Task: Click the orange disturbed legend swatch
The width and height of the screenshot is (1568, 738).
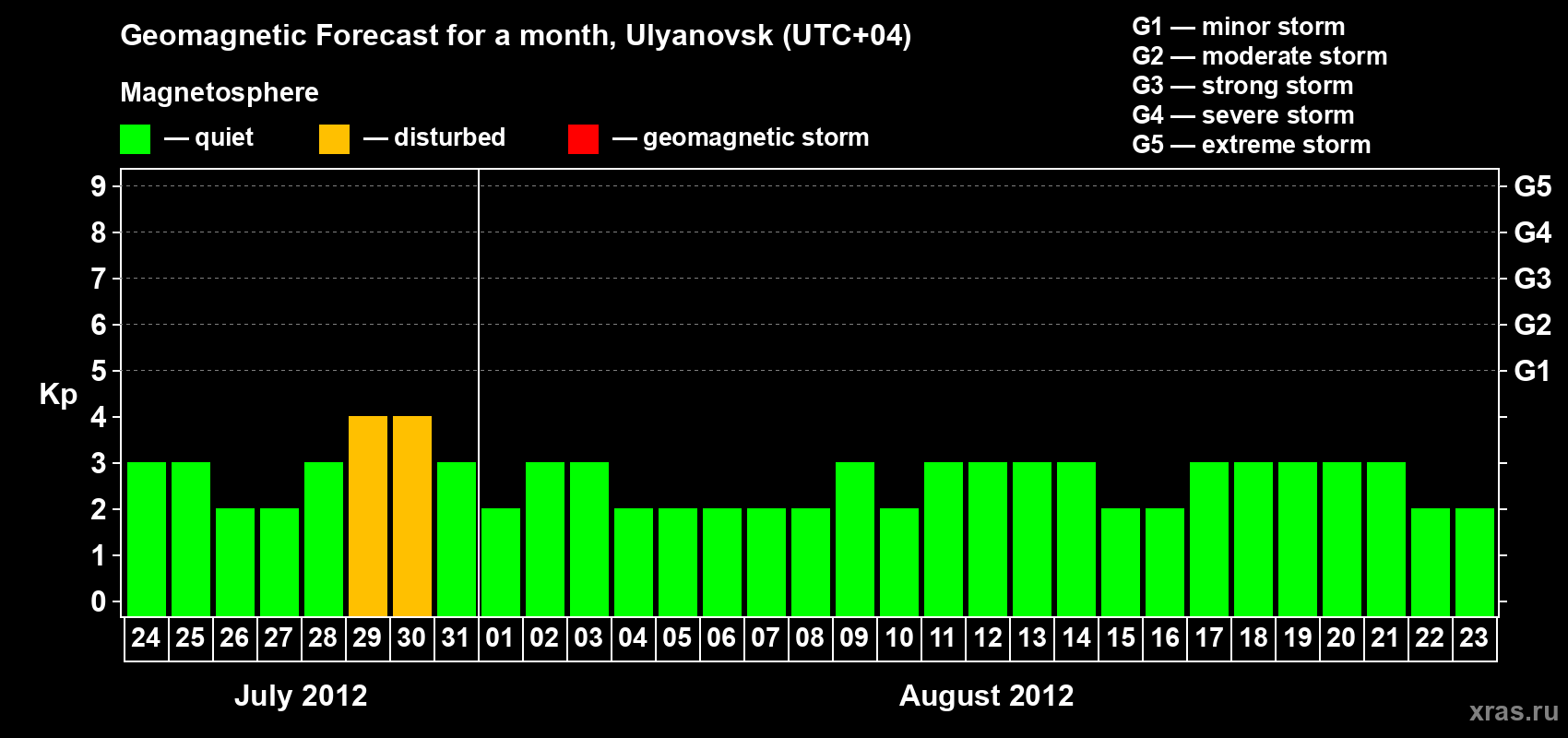Action: pyautogui.click(x=334, y=139)
